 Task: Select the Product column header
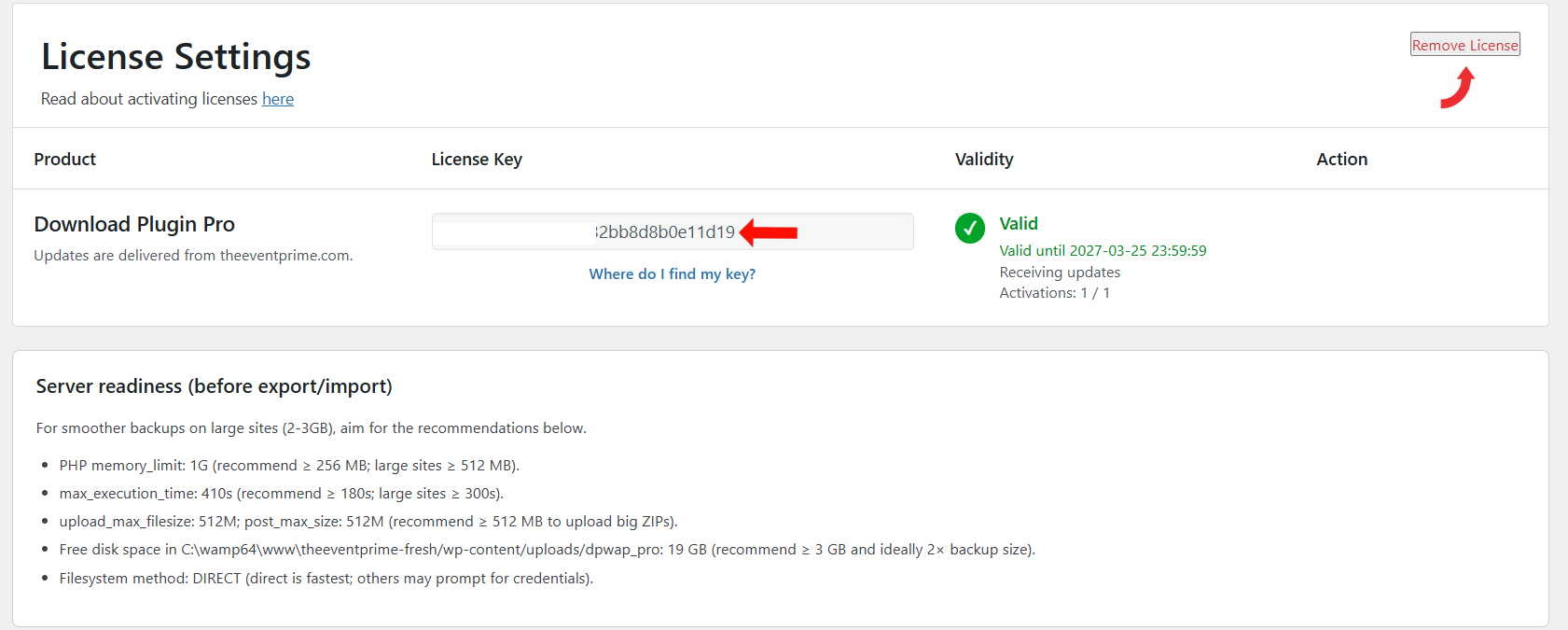(65, 160)
